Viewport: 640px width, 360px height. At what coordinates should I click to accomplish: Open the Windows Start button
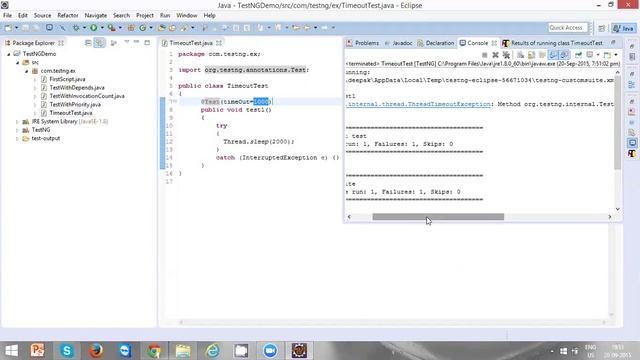[11, 351]
